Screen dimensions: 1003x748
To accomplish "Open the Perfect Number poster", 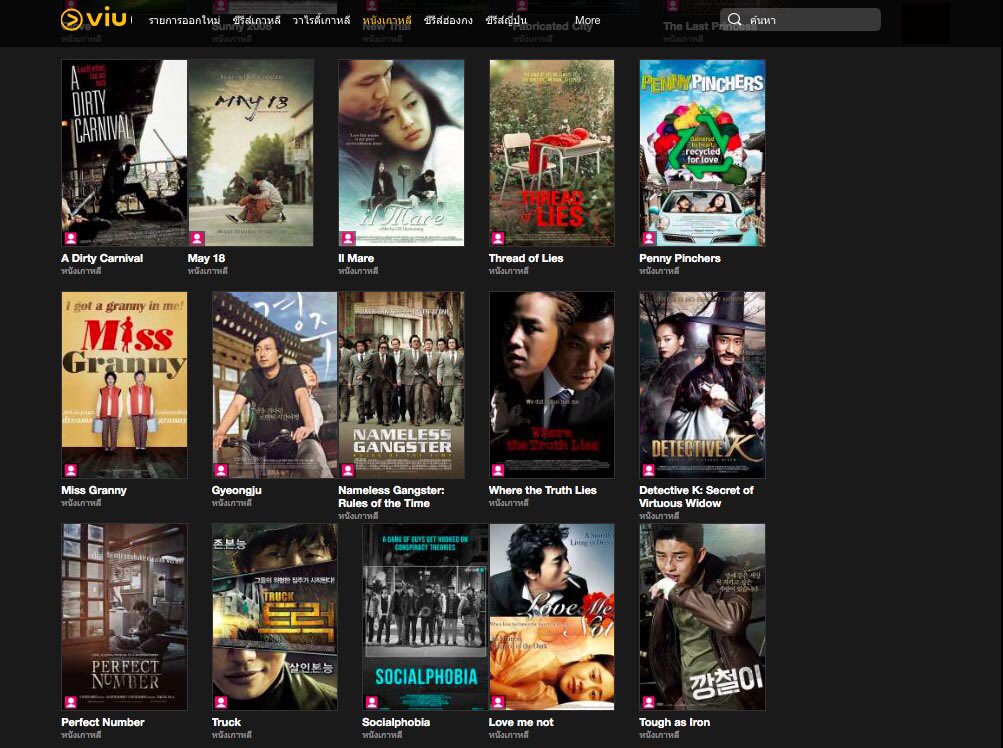I will [124, 617].
